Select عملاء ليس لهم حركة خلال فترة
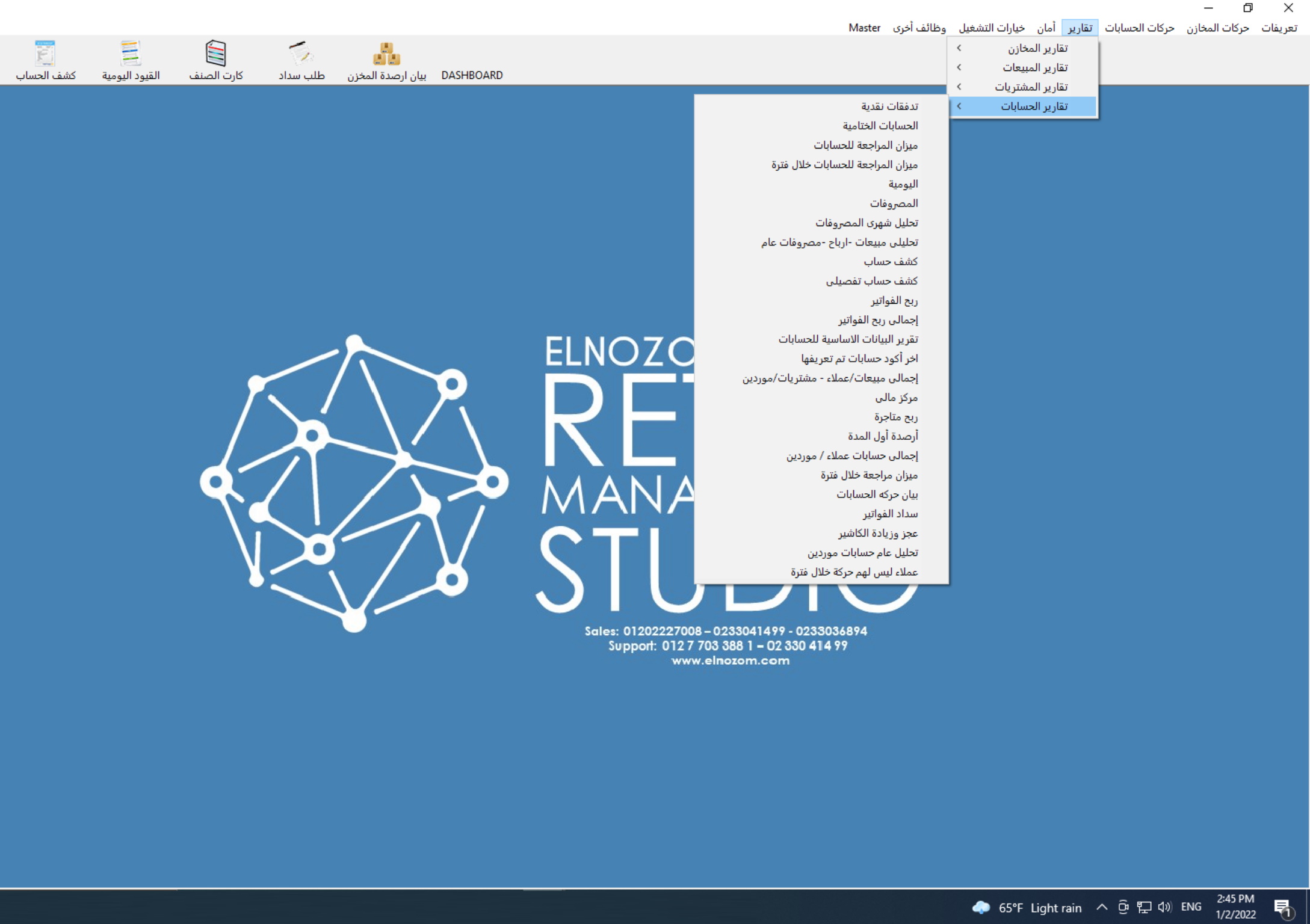Viewport: 1310px width, 924px height. click(822, 572)
